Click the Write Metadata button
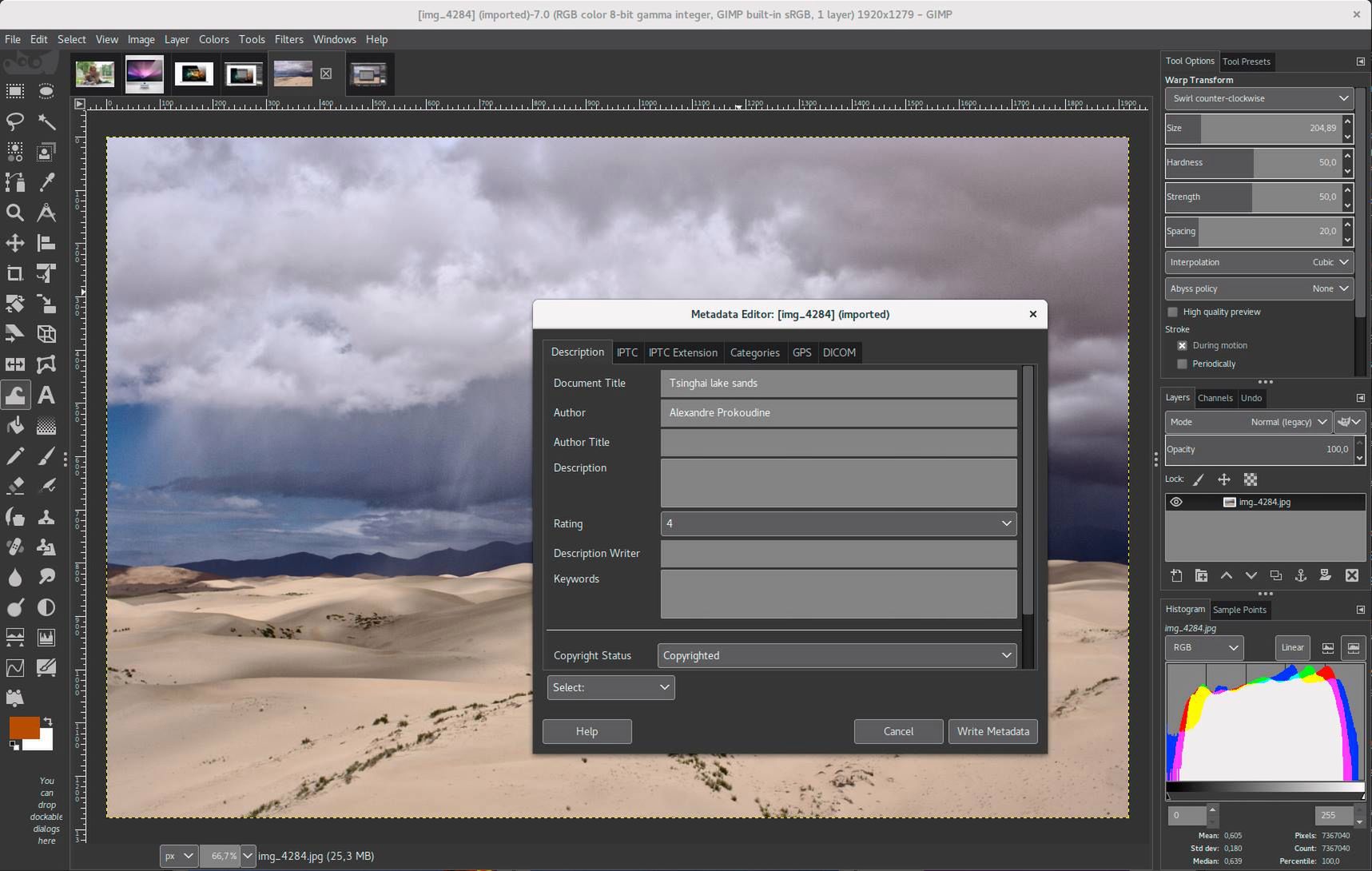This screenshot has height=871, width=1372. tap(992, 731)
